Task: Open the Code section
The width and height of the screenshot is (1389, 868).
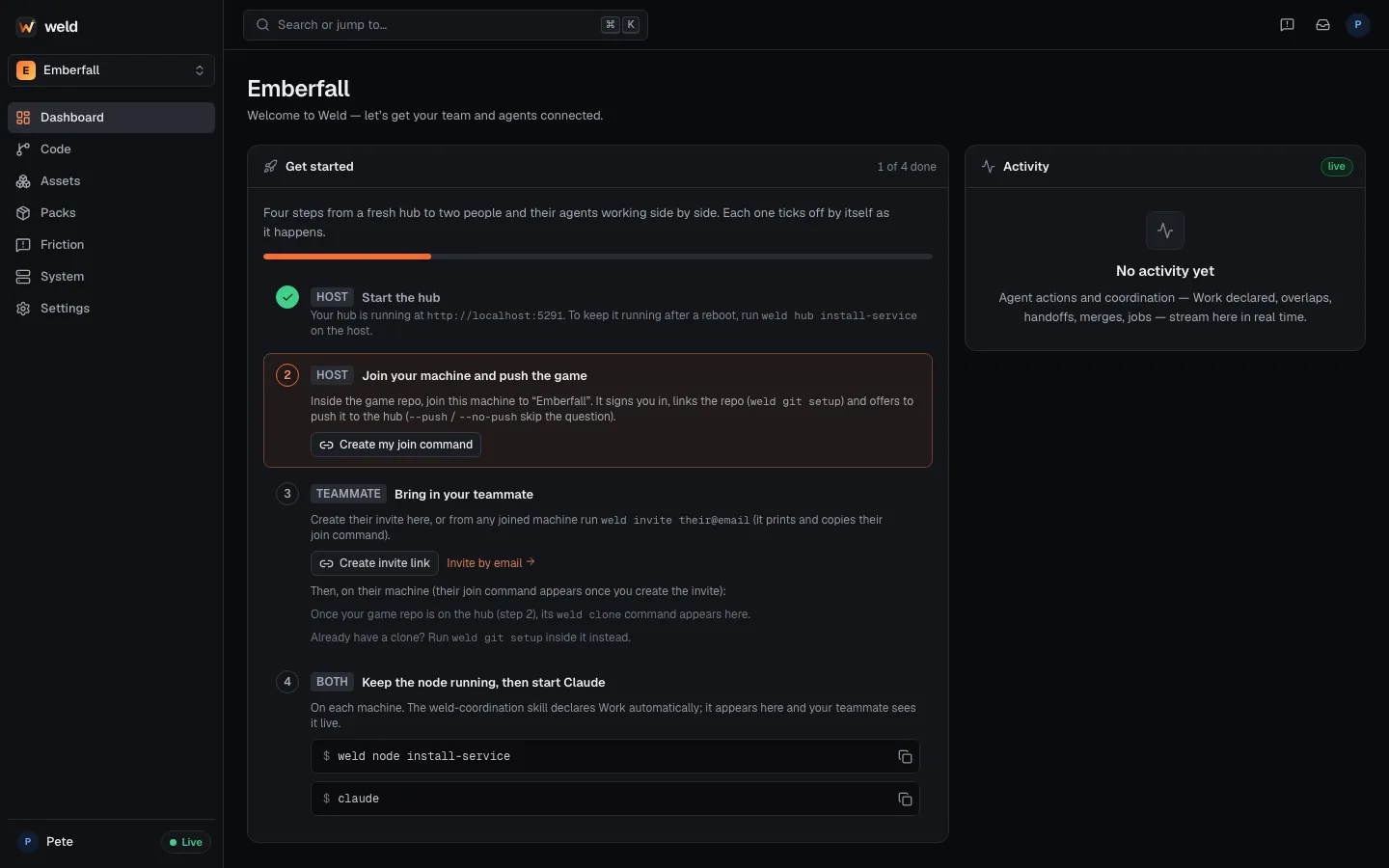Action: [x=111, y=149]
